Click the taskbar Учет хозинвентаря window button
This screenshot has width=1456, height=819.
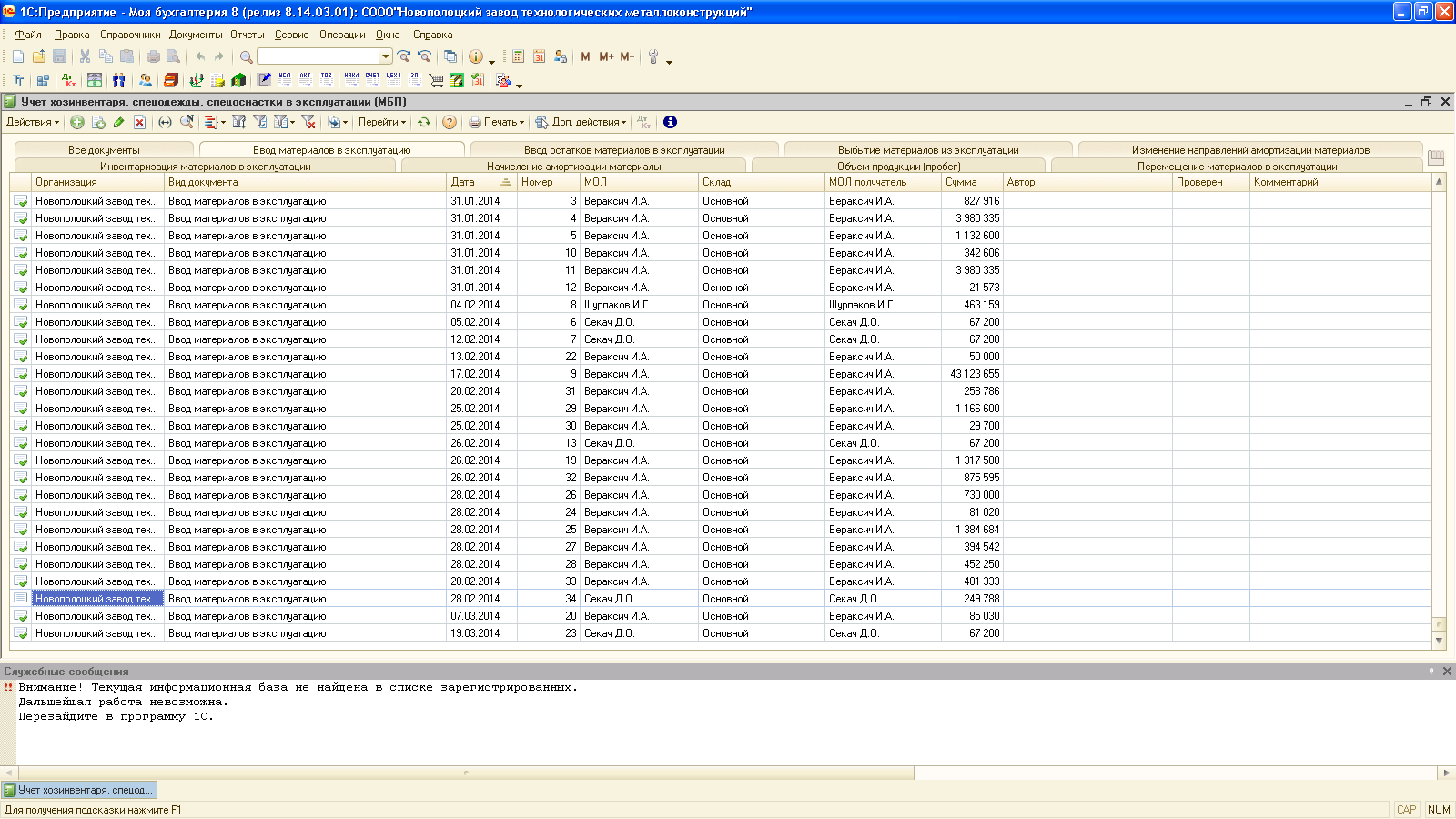click(x=79, y=790)
